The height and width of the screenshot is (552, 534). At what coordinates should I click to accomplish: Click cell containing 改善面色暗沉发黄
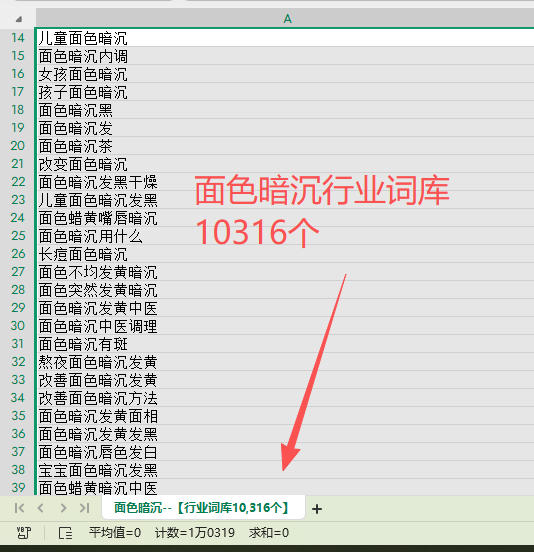coord(285,380)
